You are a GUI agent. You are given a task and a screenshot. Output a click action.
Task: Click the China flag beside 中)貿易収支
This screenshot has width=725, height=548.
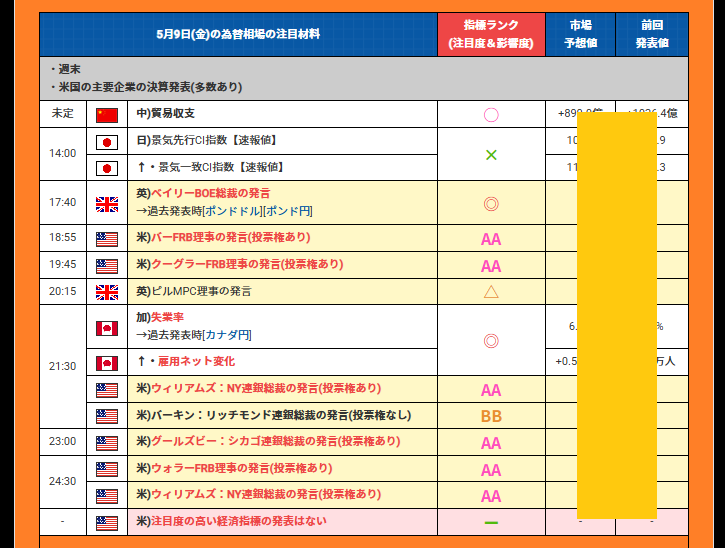tap(107, 115)
